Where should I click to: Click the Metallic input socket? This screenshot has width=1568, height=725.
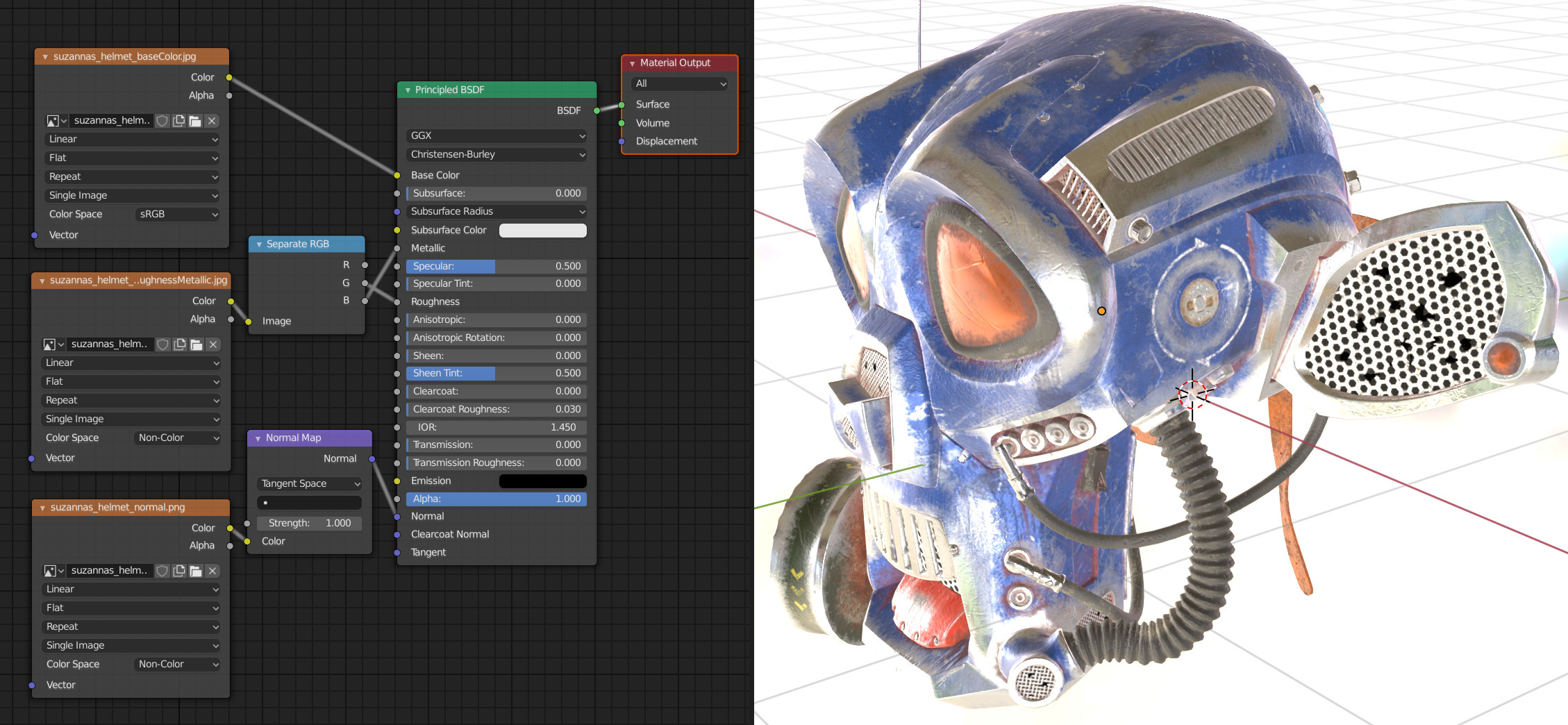click(x=397, y=249)
